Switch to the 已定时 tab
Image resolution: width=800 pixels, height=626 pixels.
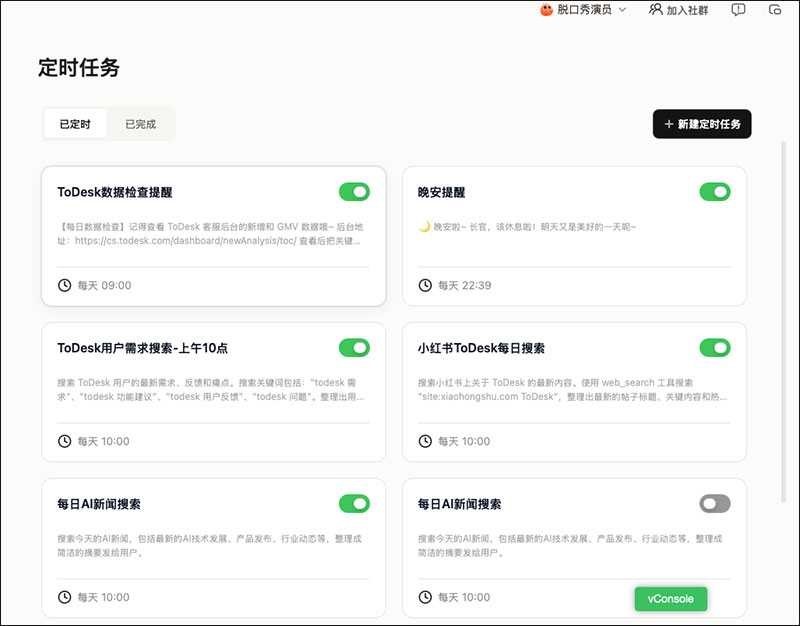(75, 124)
